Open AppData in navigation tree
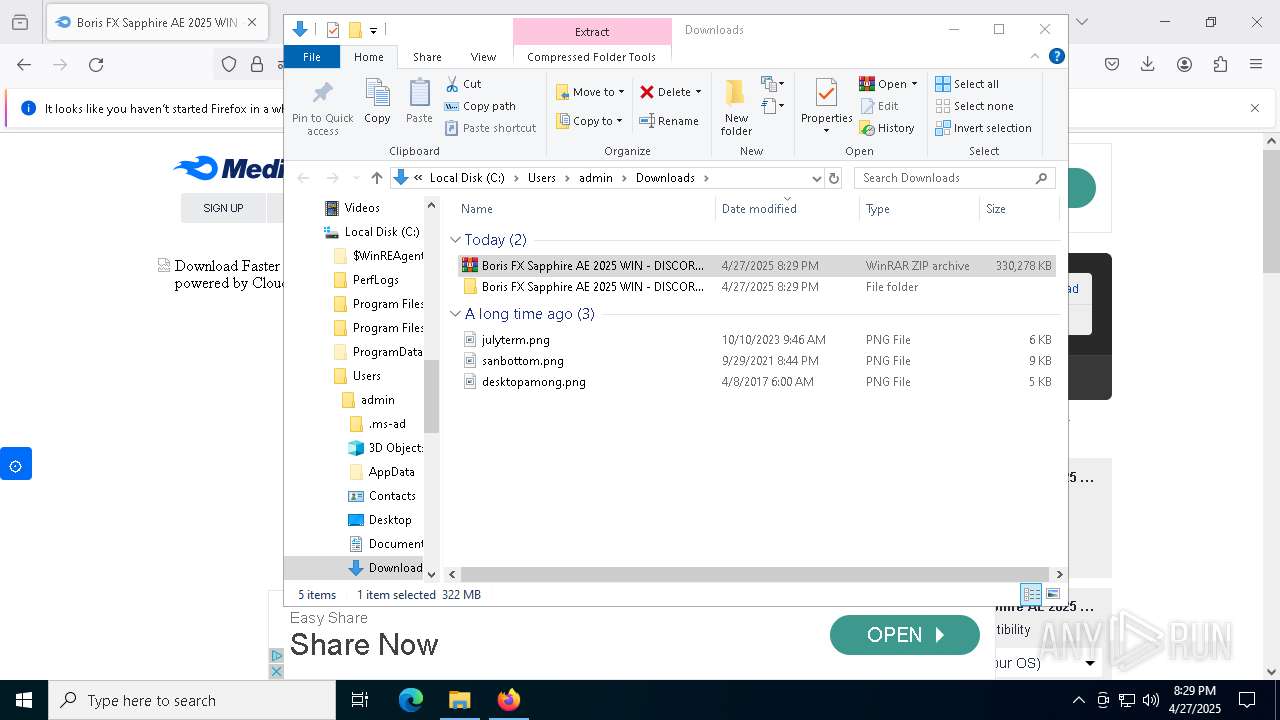This screenshot has width=1280, height=720. pos(381,472)
